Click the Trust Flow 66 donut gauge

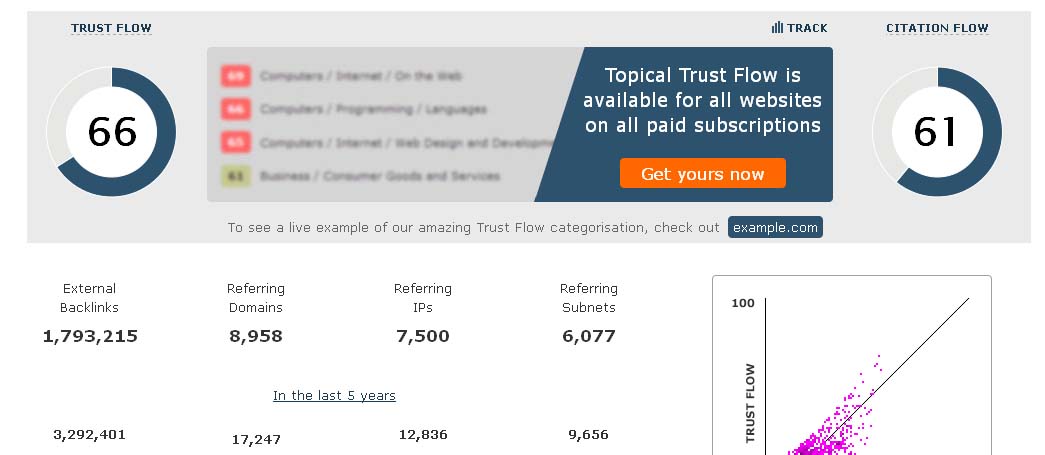112,132
